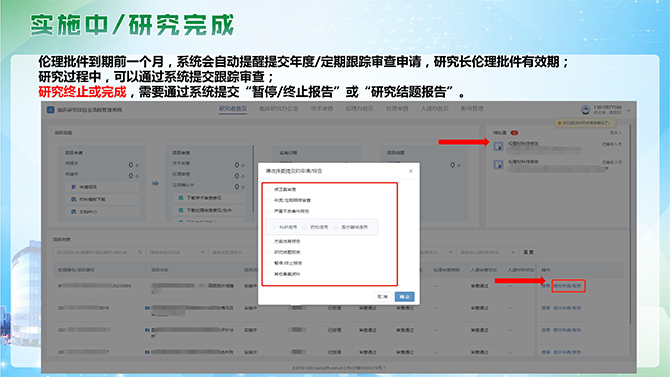This screenshot has width=670, height=377.
Task: Click the user avatar icon in the header
Action: (x=585, y=110)
